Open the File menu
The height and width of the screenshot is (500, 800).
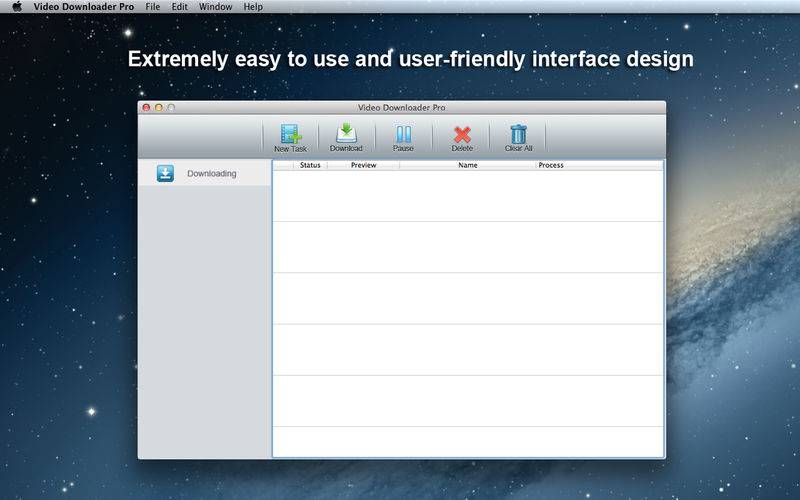coord(153,7)
